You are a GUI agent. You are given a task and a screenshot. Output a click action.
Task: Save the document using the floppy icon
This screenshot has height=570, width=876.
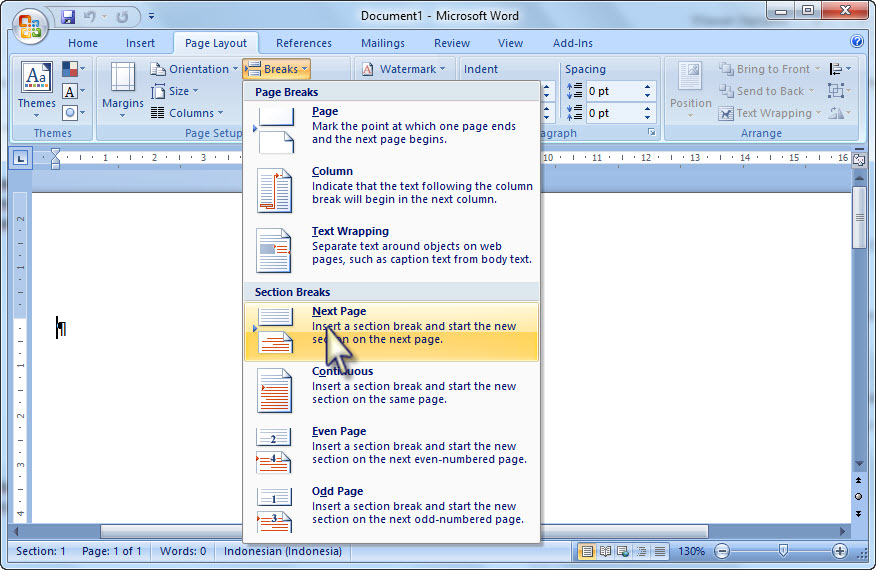click(68, 17)
